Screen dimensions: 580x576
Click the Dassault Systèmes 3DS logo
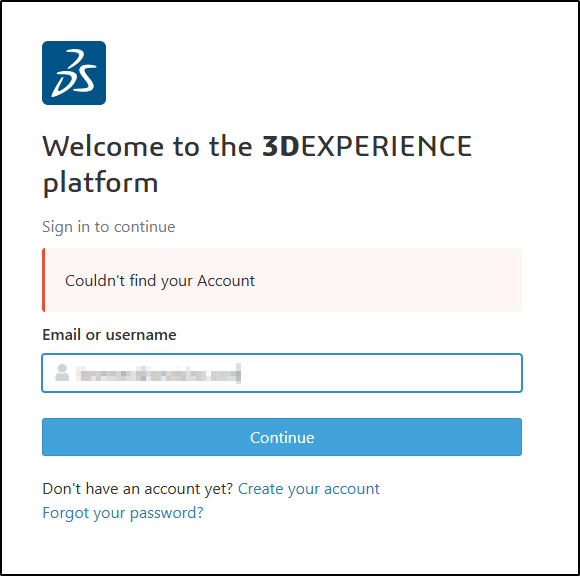tap(74, 73)
